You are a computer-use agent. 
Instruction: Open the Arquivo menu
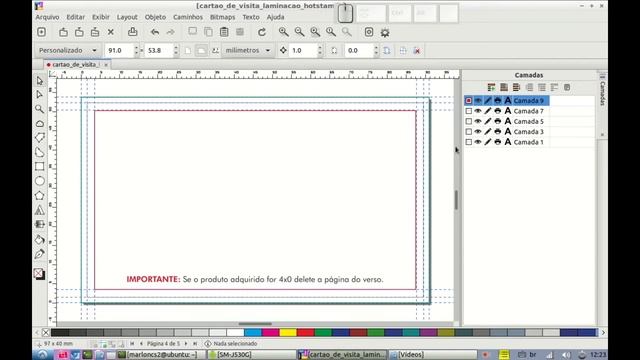tap(47, 17)
